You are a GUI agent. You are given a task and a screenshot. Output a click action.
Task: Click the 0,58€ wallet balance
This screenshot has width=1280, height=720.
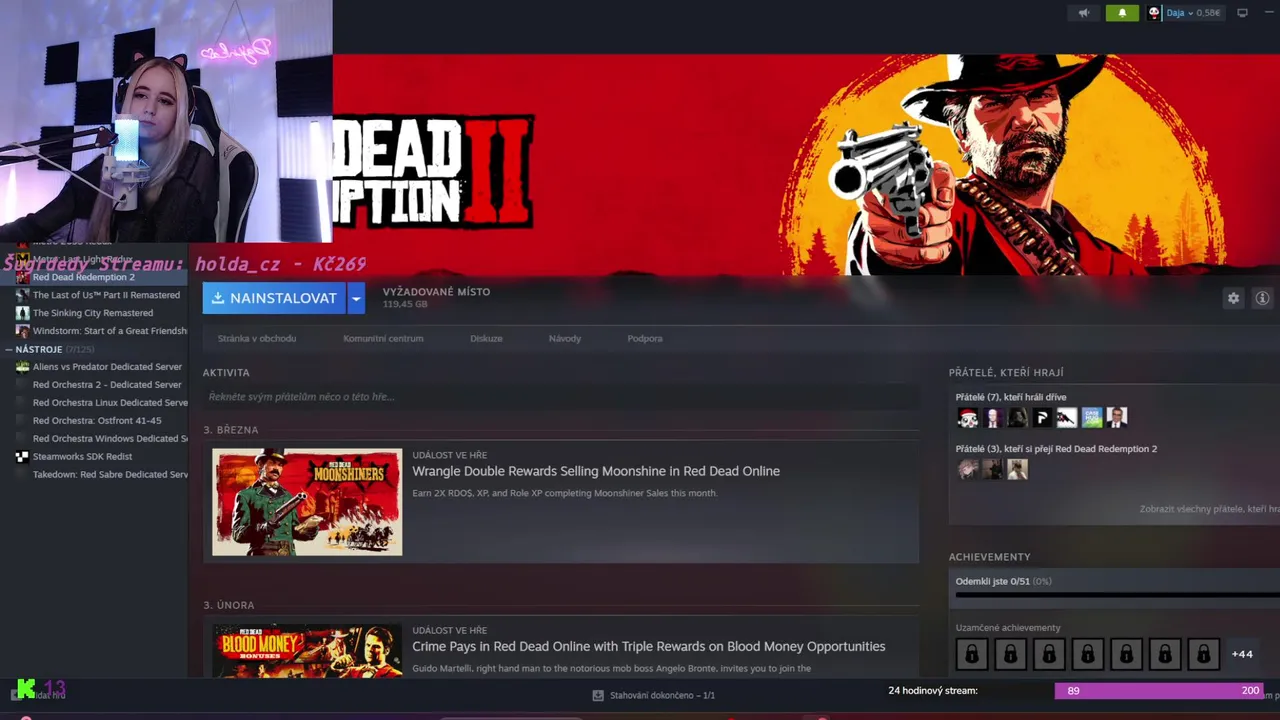click(1208, 13)
